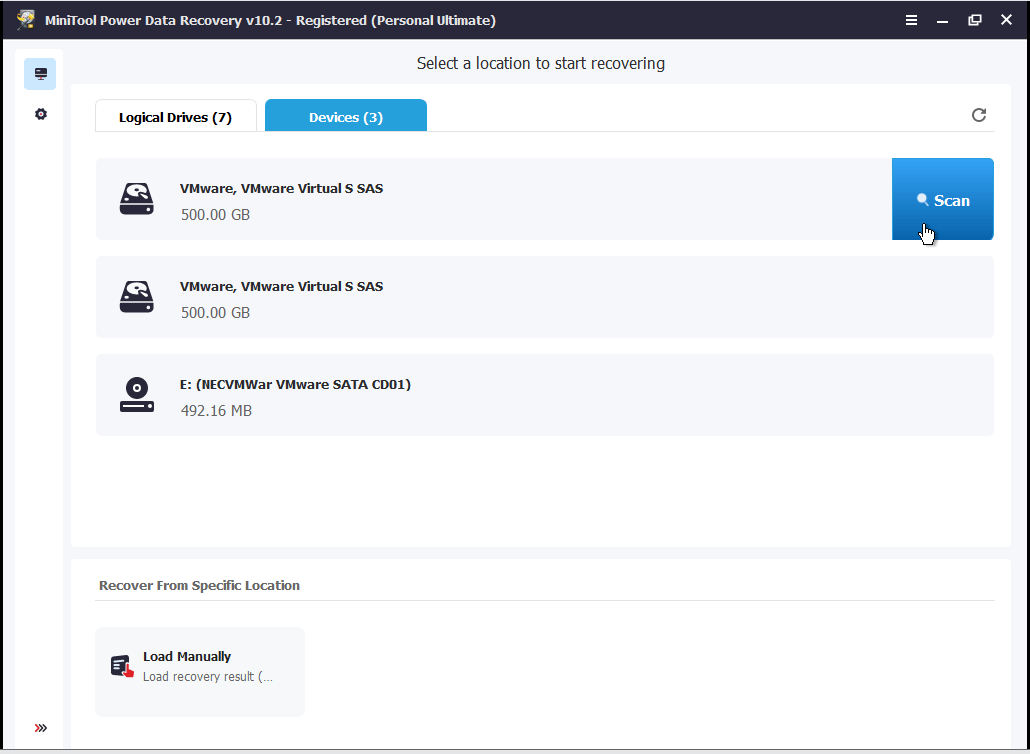The height and width of the screenshot is (754, 1030).
Task: Open the hamburger menu in title bar
Action: point(911,20)
